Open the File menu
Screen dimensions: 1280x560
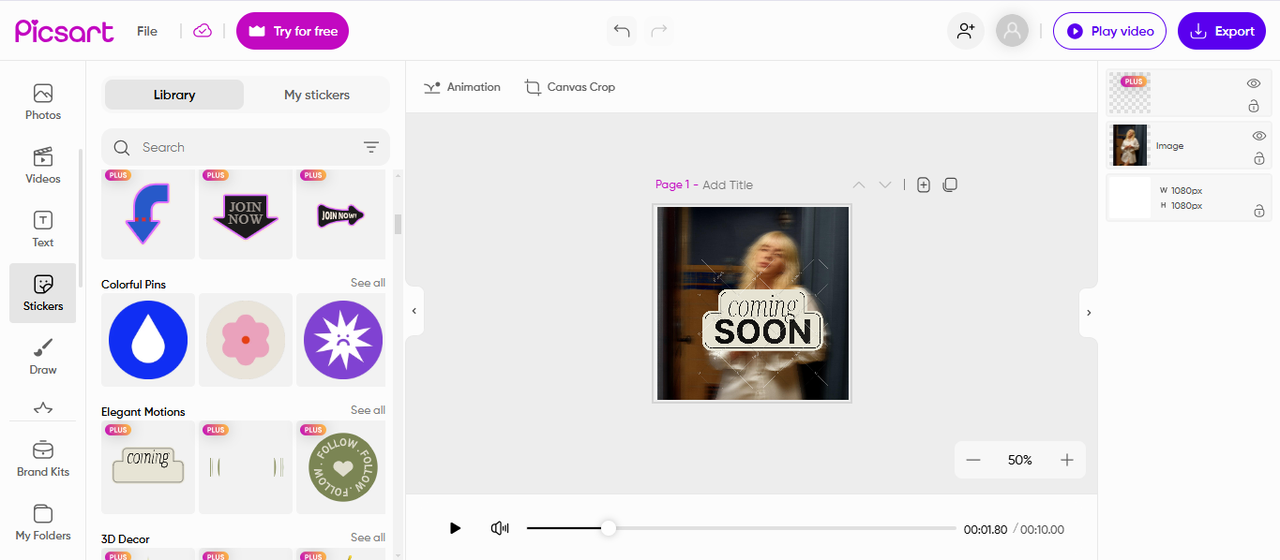point(147,31)
